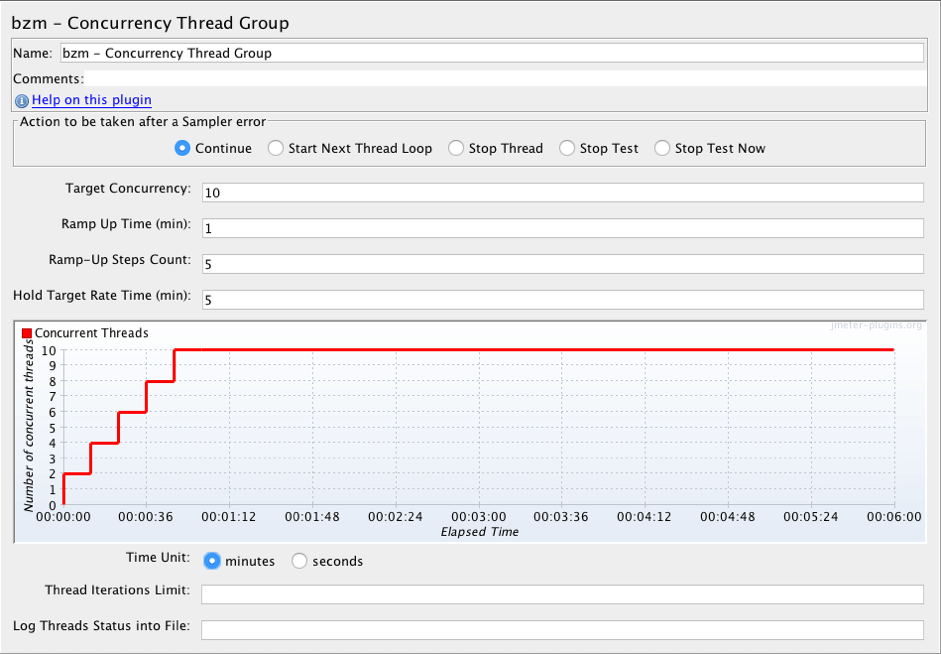The width and height of the screenshot is (941, 654).
Task: Click the red Concurrent Threads legend swatch
Action: pos(27,333)
